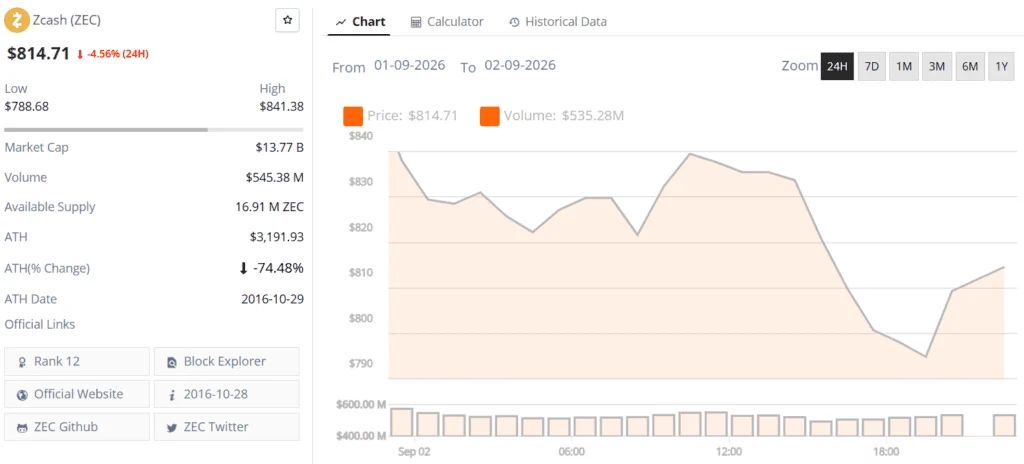Click the Rank 12 medal icon
1024x464 pixels.
click(x=23, y=361)
